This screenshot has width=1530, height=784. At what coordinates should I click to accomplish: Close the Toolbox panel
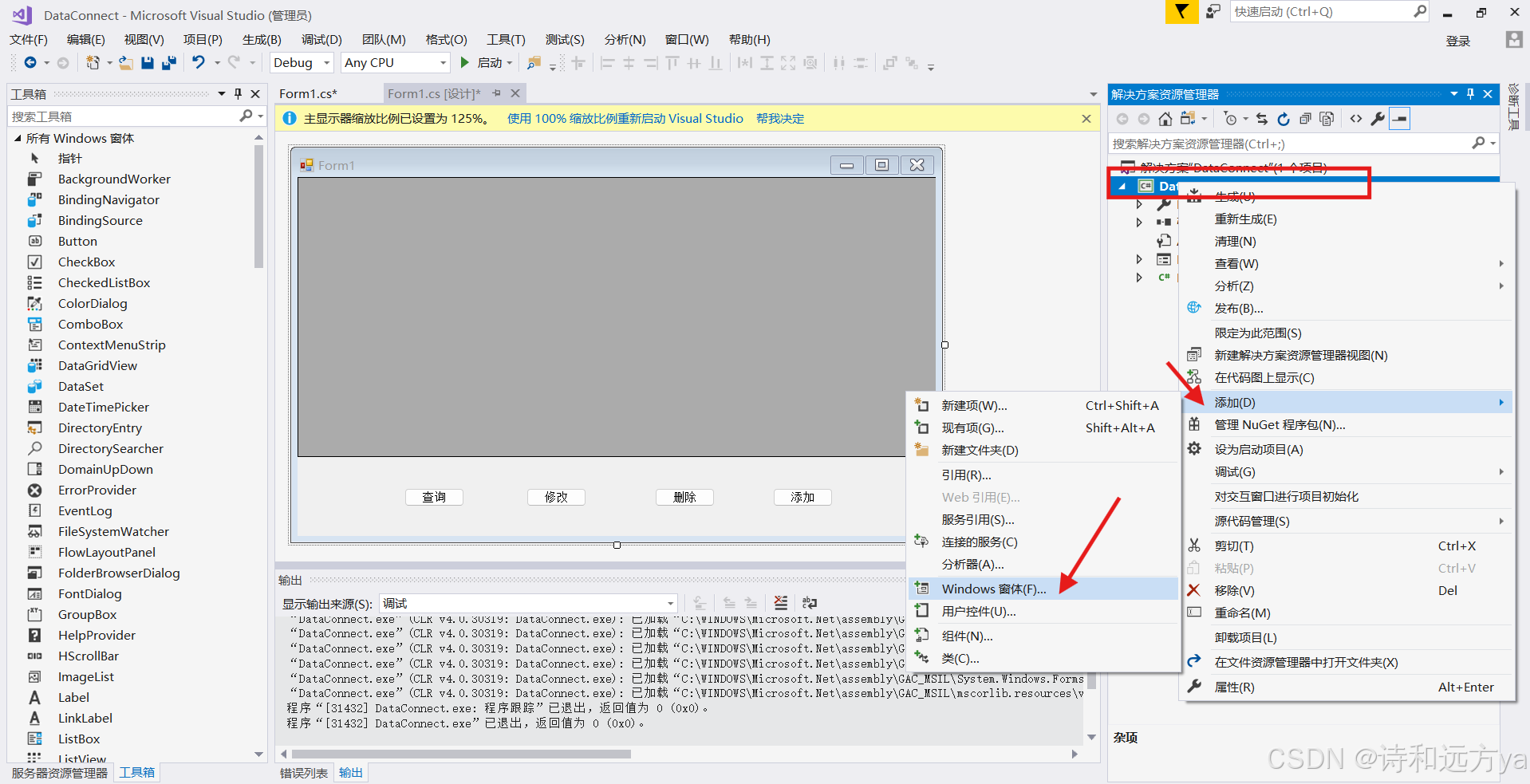[255, 93]
